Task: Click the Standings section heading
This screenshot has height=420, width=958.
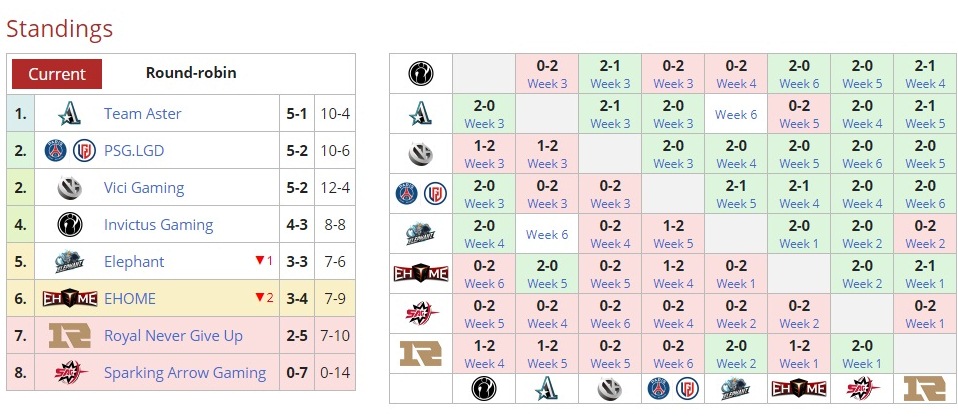Action: click(60, 28)
